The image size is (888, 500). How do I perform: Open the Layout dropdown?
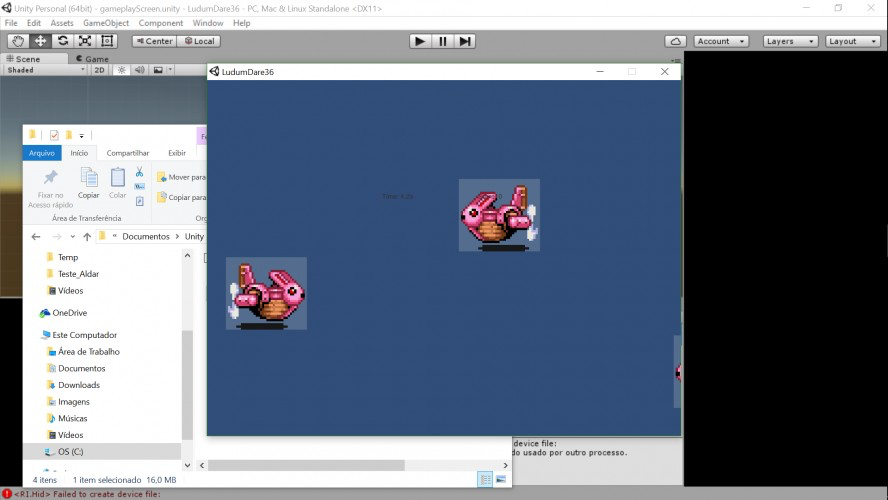[x=852, y=41]
